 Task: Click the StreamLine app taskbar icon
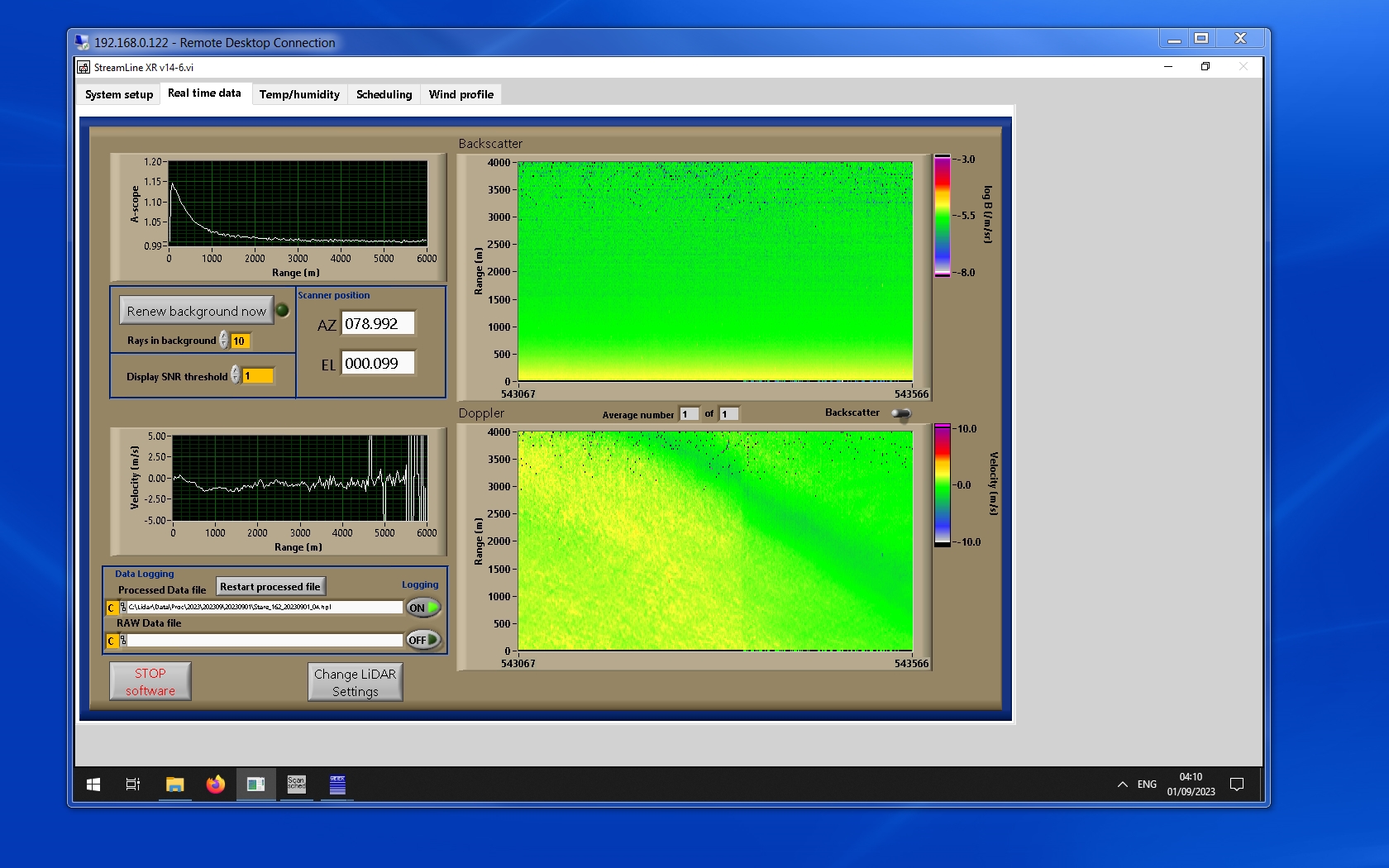tap(255, 784)
